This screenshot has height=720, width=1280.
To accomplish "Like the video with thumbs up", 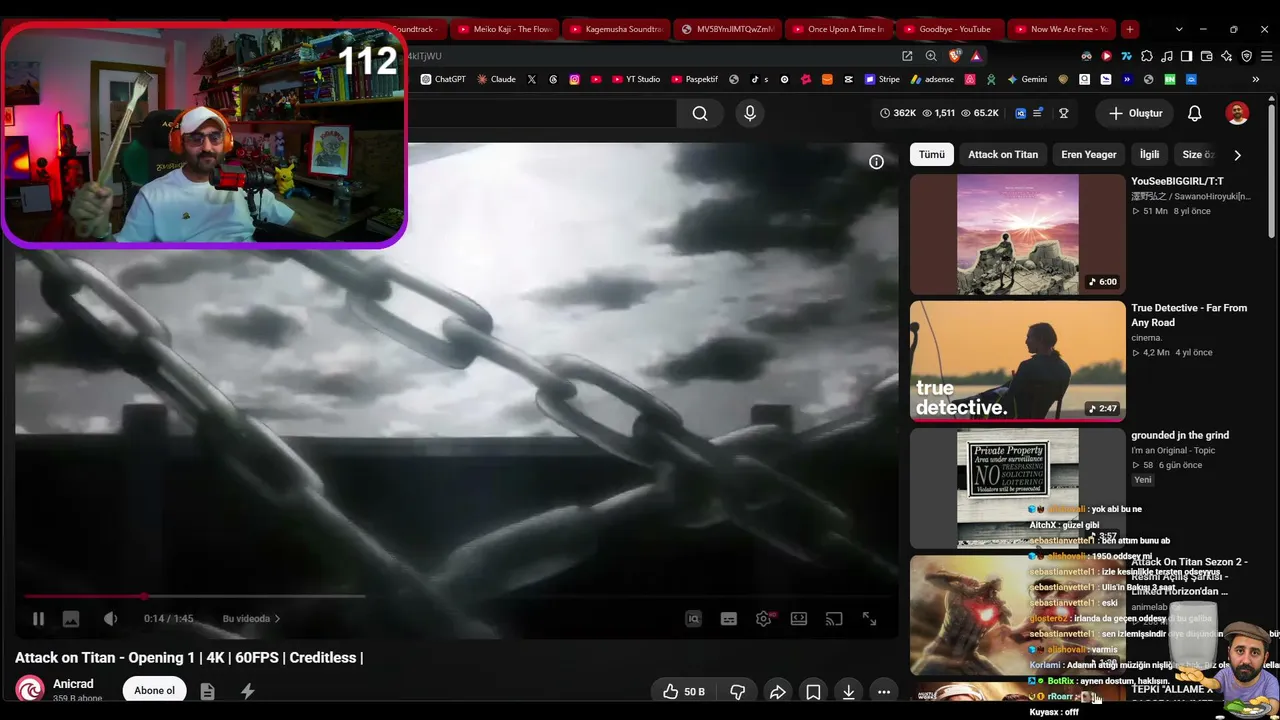I will [683, 691].
